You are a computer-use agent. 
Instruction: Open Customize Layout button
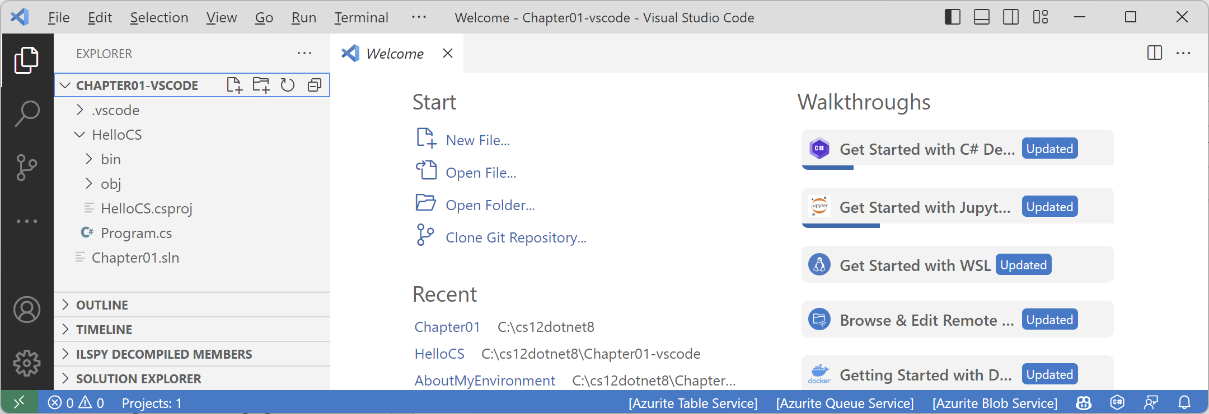pyautogui.click(x=1042, y=17)
